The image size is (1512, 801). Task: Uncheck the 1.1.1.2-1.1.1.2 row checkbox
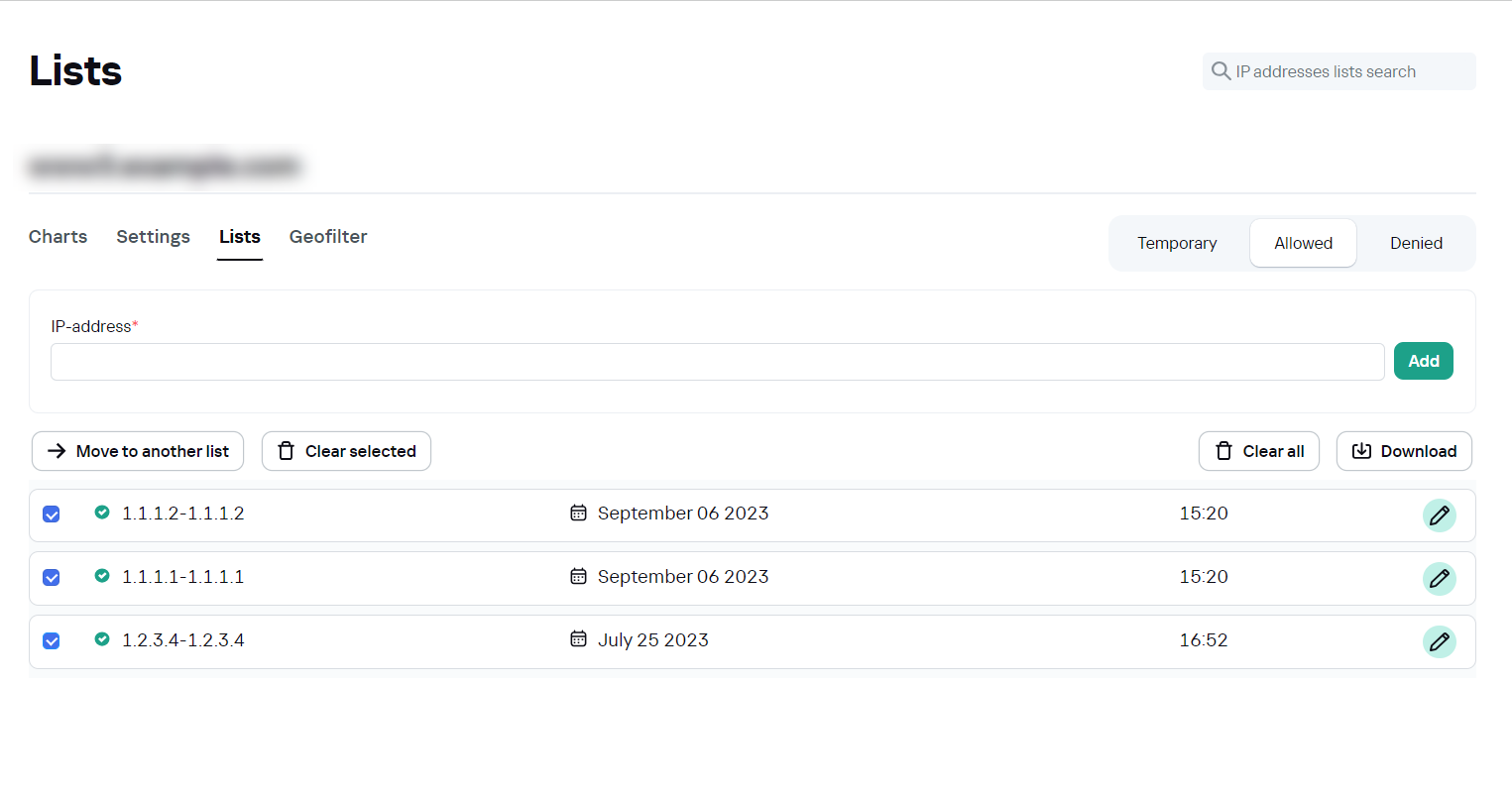click(x=52, y=515)
